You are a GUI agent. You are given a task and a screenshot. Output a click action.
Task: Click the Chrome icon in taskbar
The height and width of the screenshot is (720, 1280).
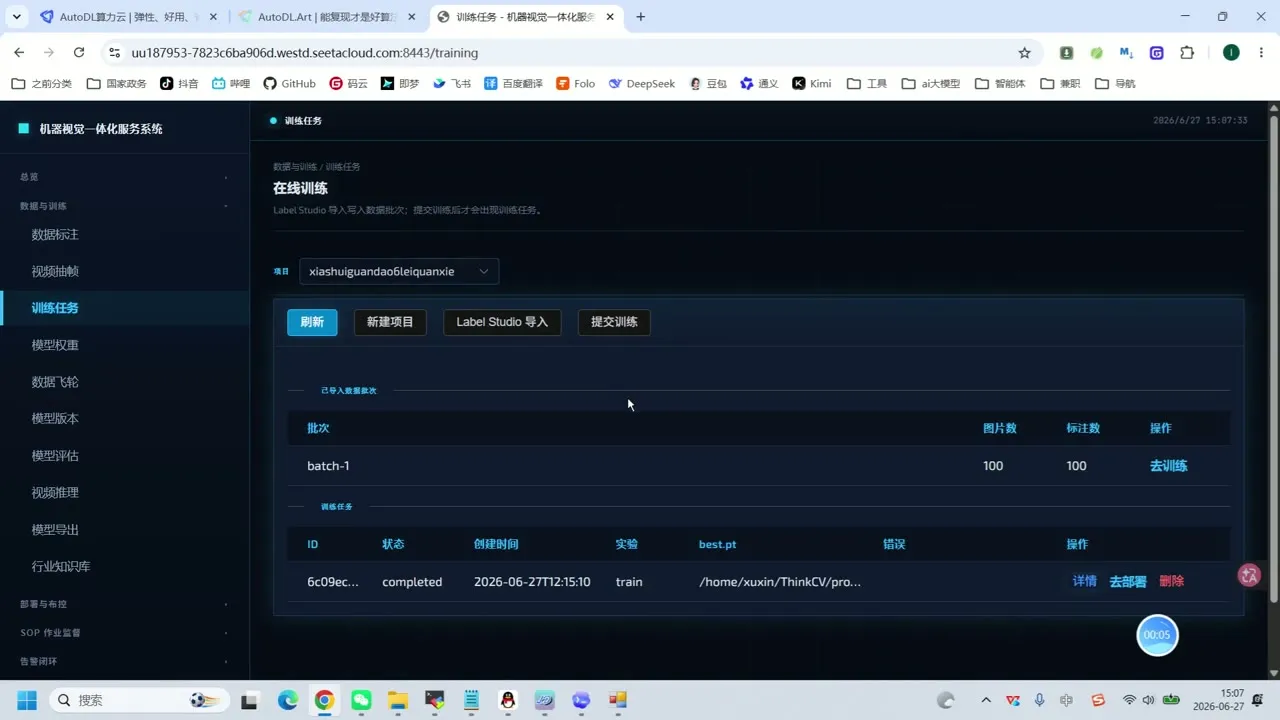(324, 700)
